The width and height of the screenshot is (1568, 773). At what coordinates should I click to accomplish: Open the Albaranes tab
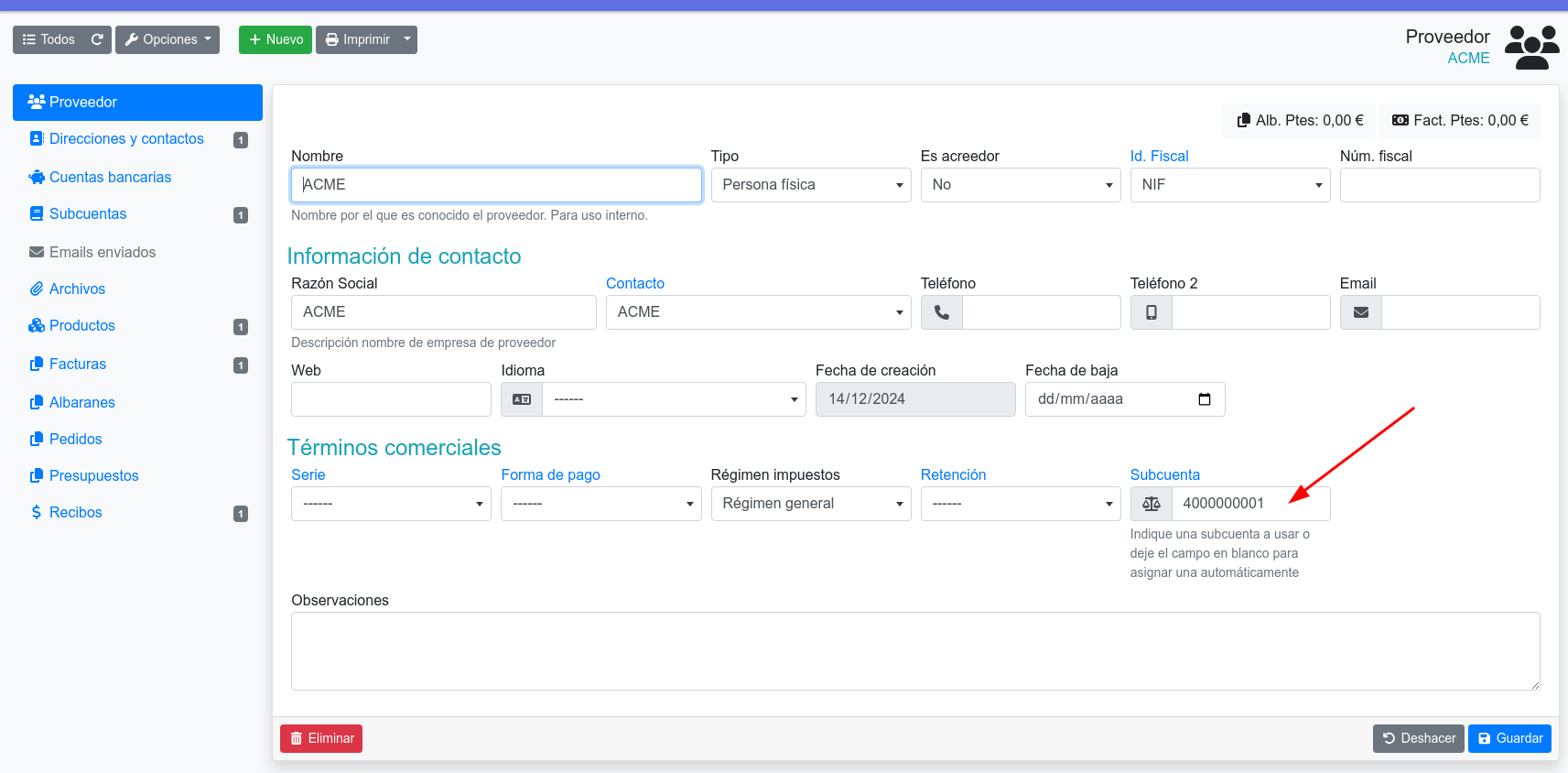coord(137,402)
